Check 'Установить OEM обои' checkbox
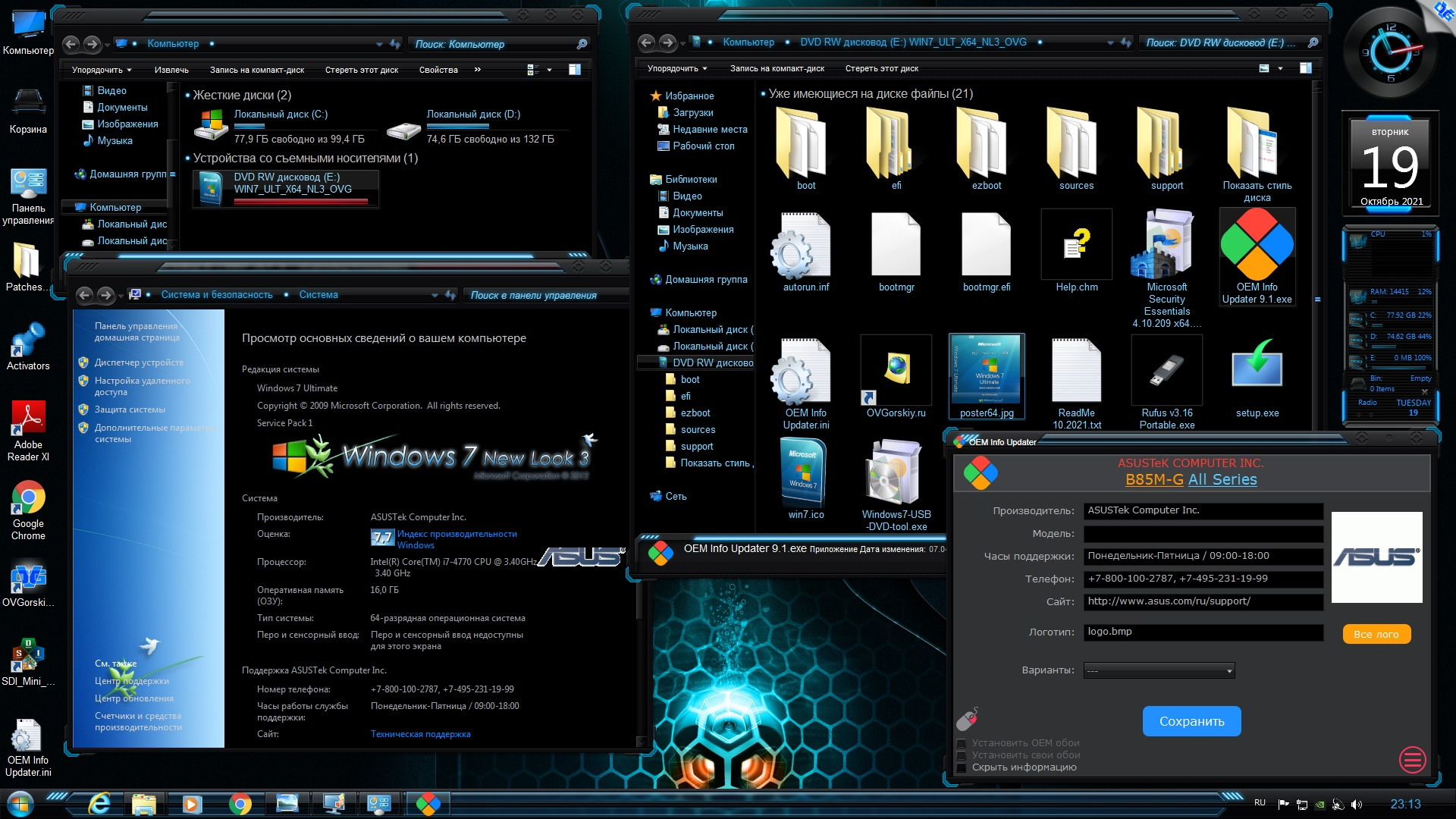Image resolution: width=1456 pixels, height=819 pixels. click(x=962, y=743)
